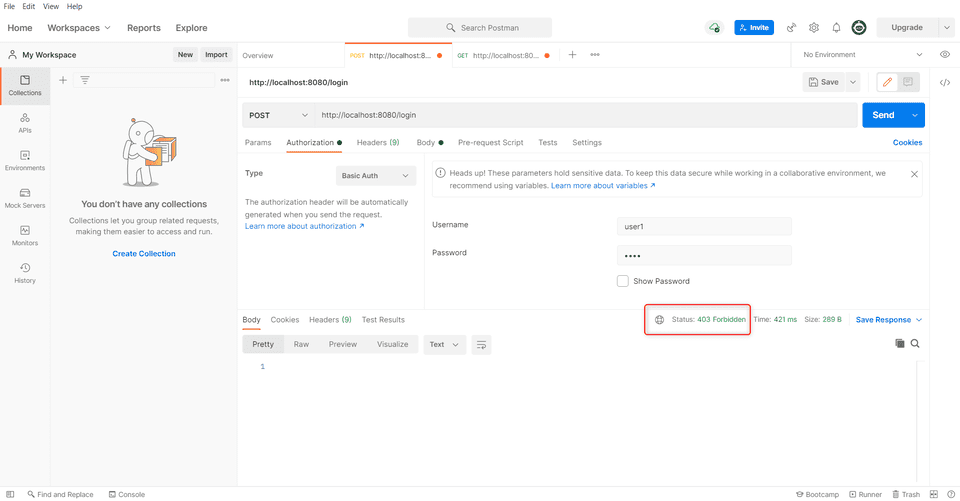Open the POST method dropdown
The width and height of the screenshot is (960, 501).
[x=277, y=115]
